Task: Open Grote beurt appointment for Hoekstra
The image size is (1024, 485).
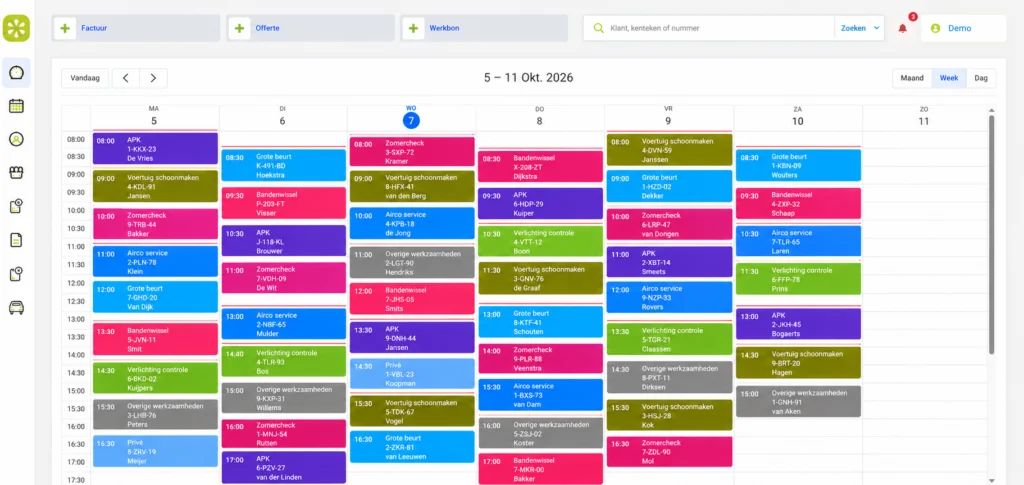Action: tap(284, 165)
